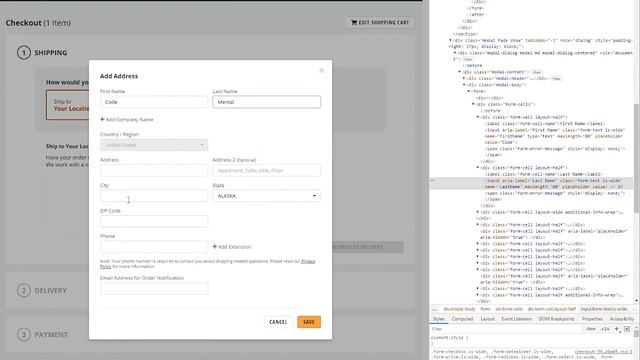Expand the form-cell layout-wide additional-info-wrap node
This screenshot has width=640, height=360.
coord(478,212)
